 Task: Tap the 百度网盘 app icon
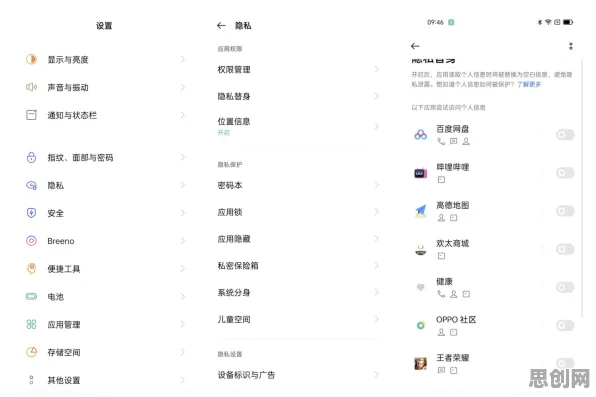click(x=420, y=135)
